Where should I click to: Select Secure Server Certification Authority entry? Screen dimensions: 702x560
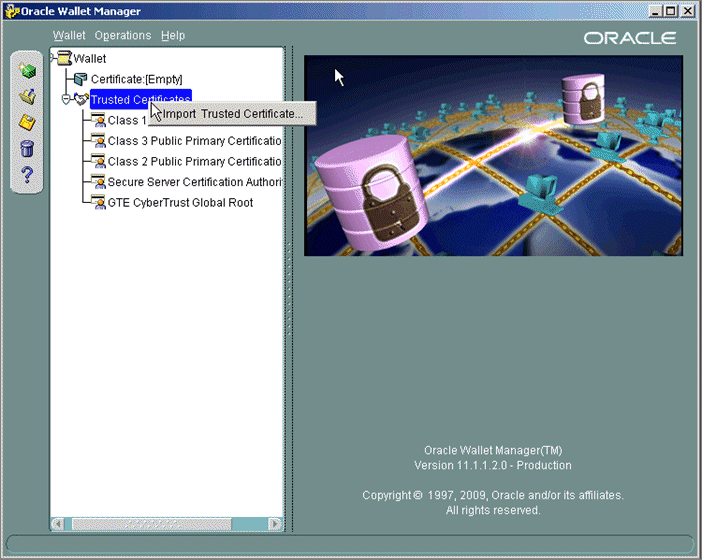click(194, 182)
